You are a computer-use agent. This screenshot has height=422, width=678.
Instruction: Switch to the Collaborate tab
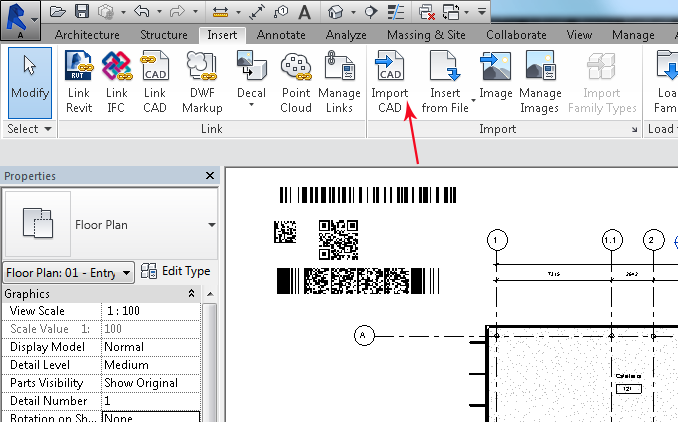tap(516, 35)
